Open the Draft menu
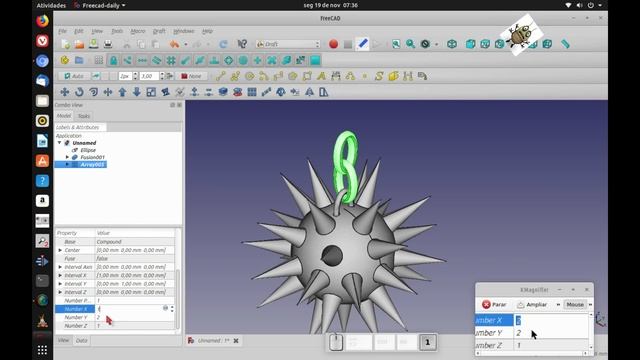Image resolution: width=640 pixels, height=360 pixels. tap(159, 31)
